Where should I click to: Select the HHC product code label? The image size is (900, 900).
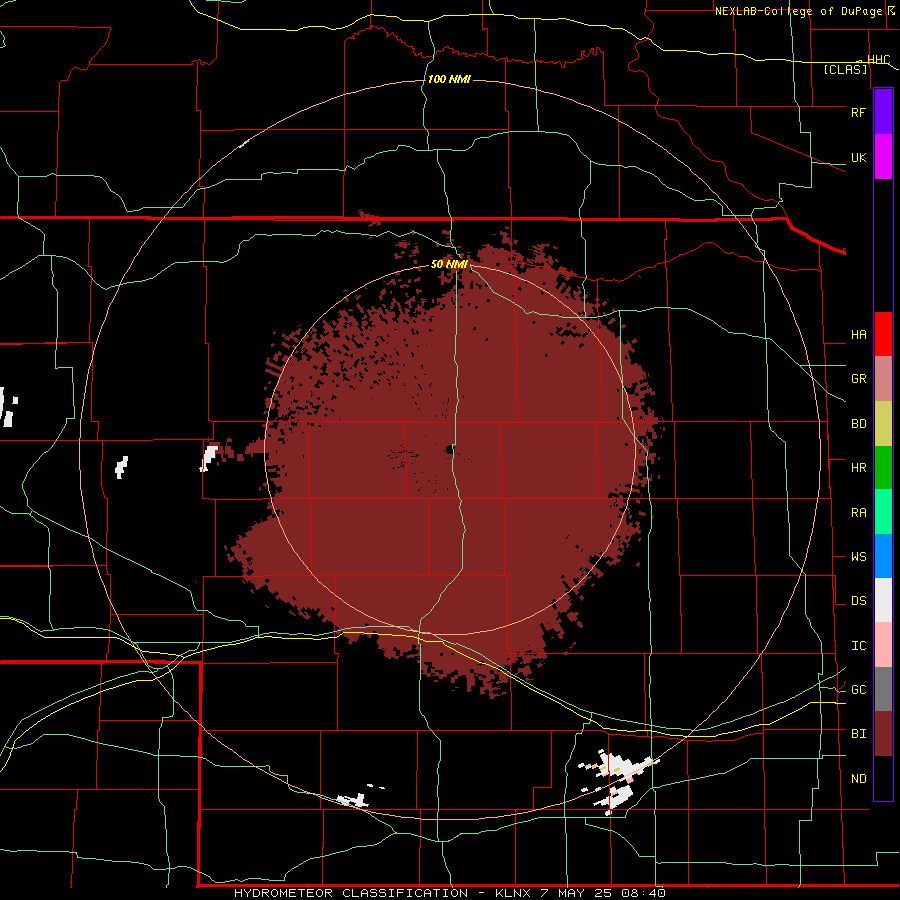pos(878,60)
